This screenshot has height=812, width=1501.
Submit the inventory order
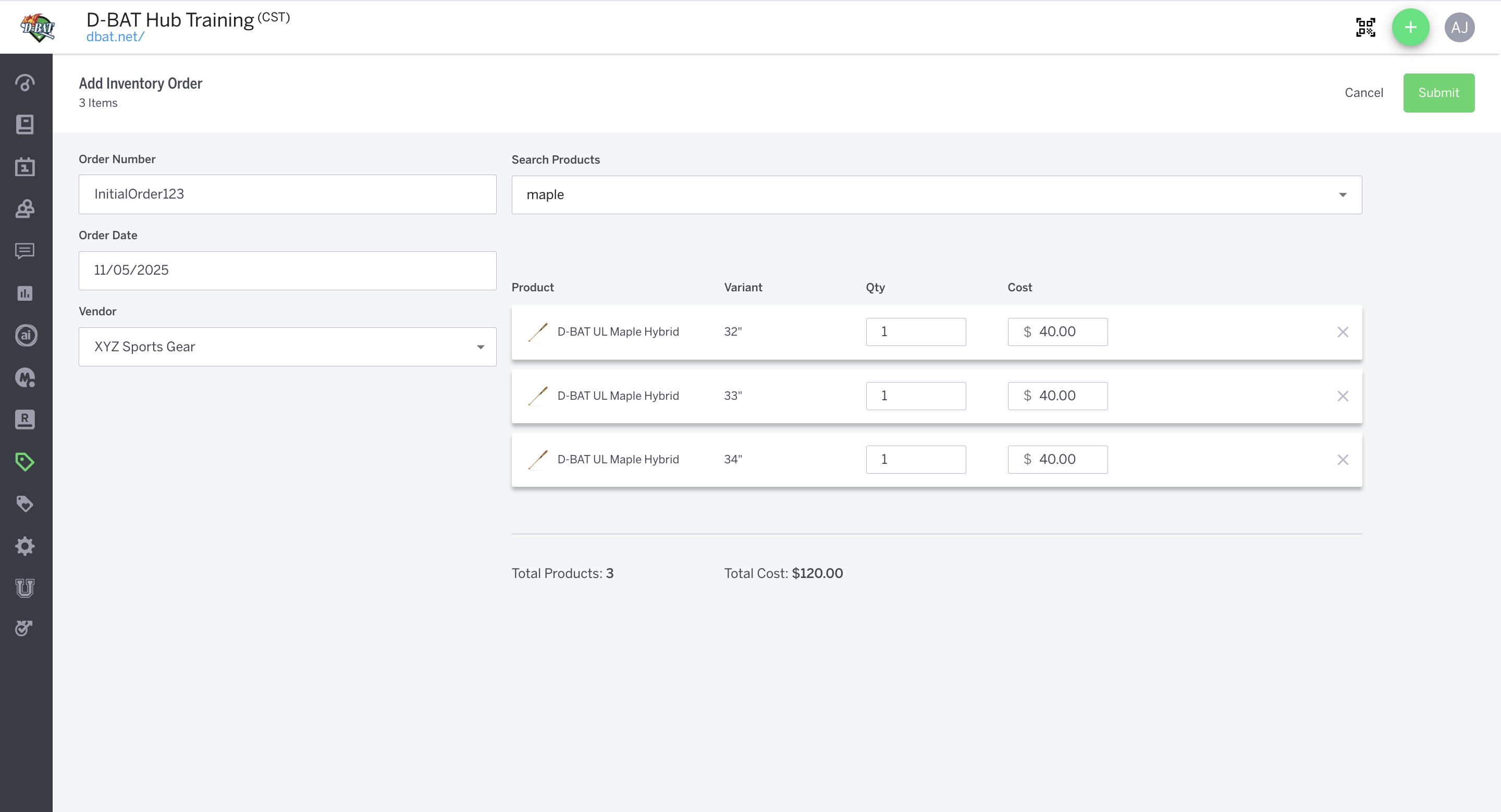(1438, 93)
